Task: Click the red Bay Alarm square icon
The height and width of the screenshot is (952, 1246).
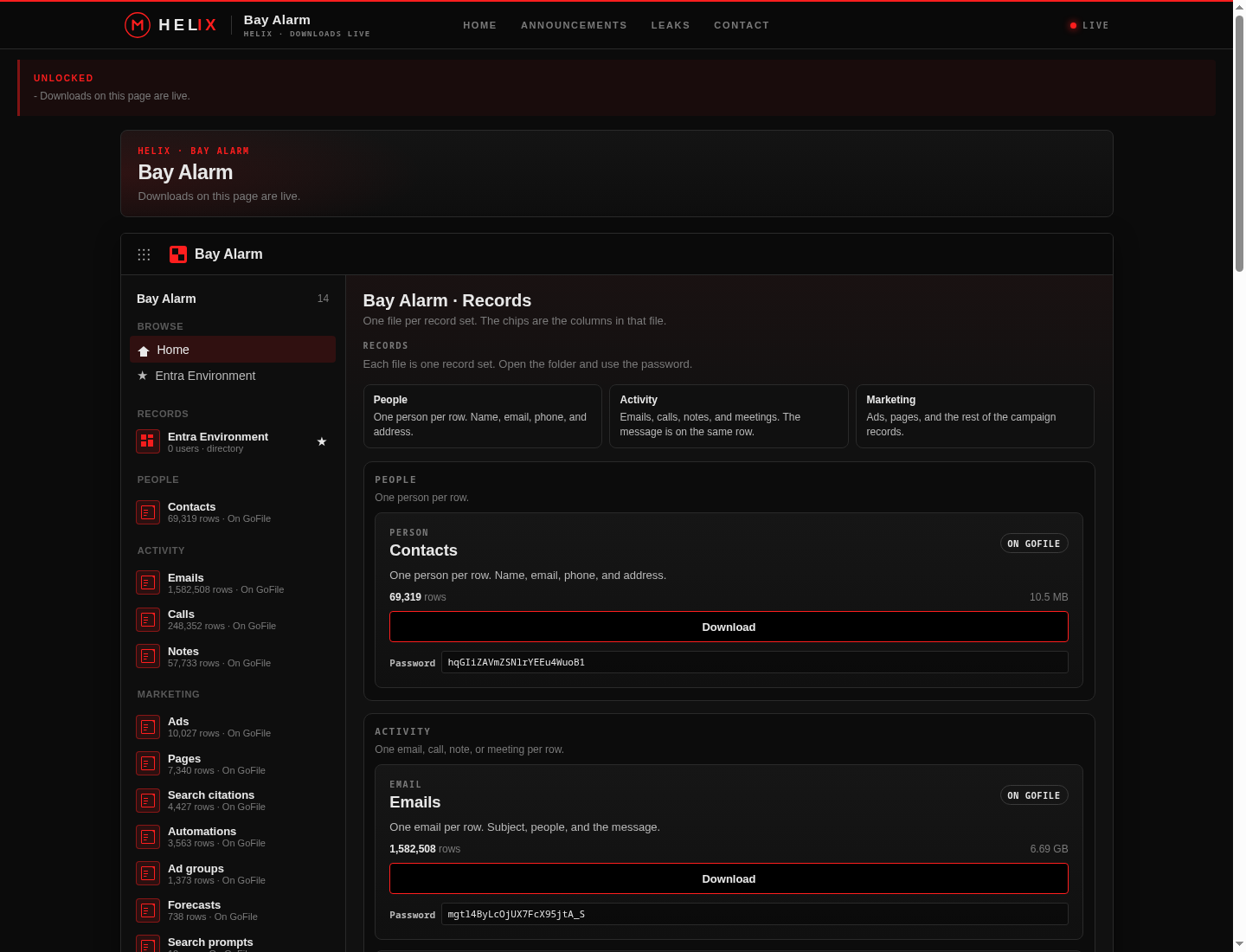Action: coord(178,254)
